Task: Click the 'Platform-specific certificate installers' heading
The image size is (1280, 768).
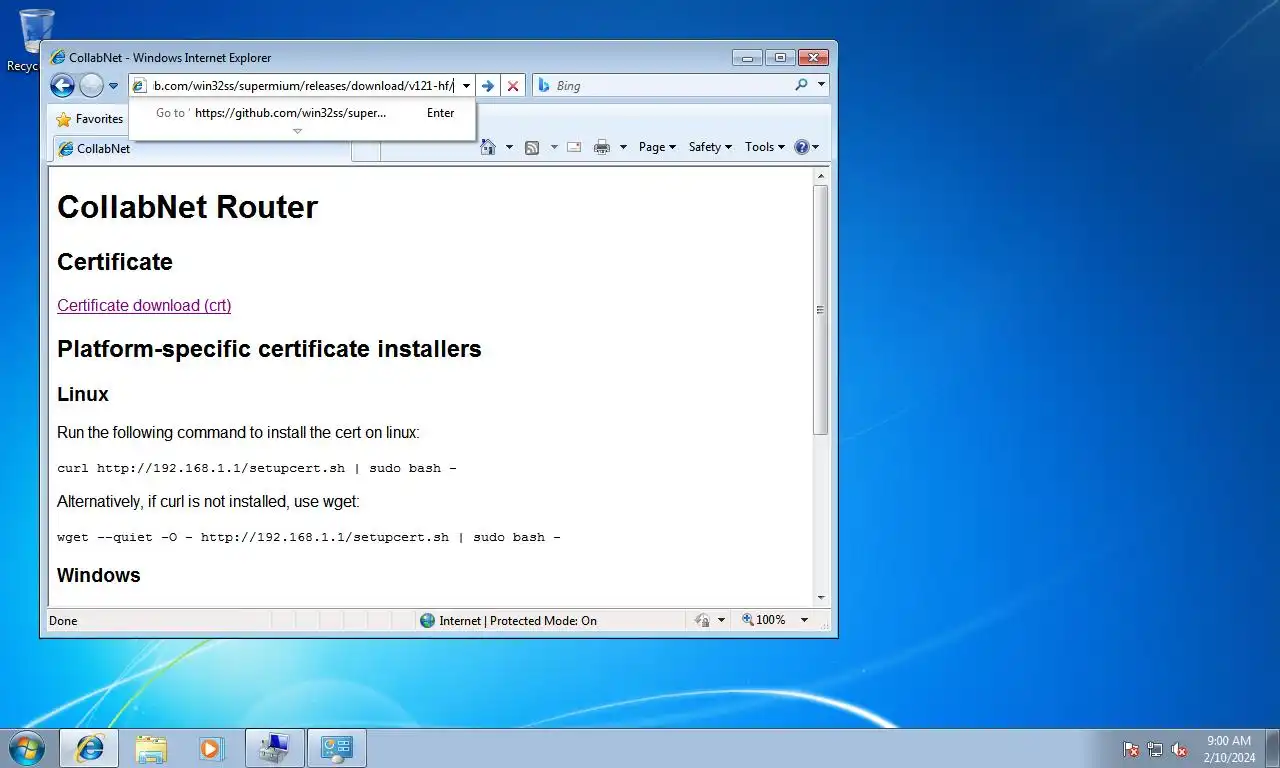Action: tap(269, 349)
